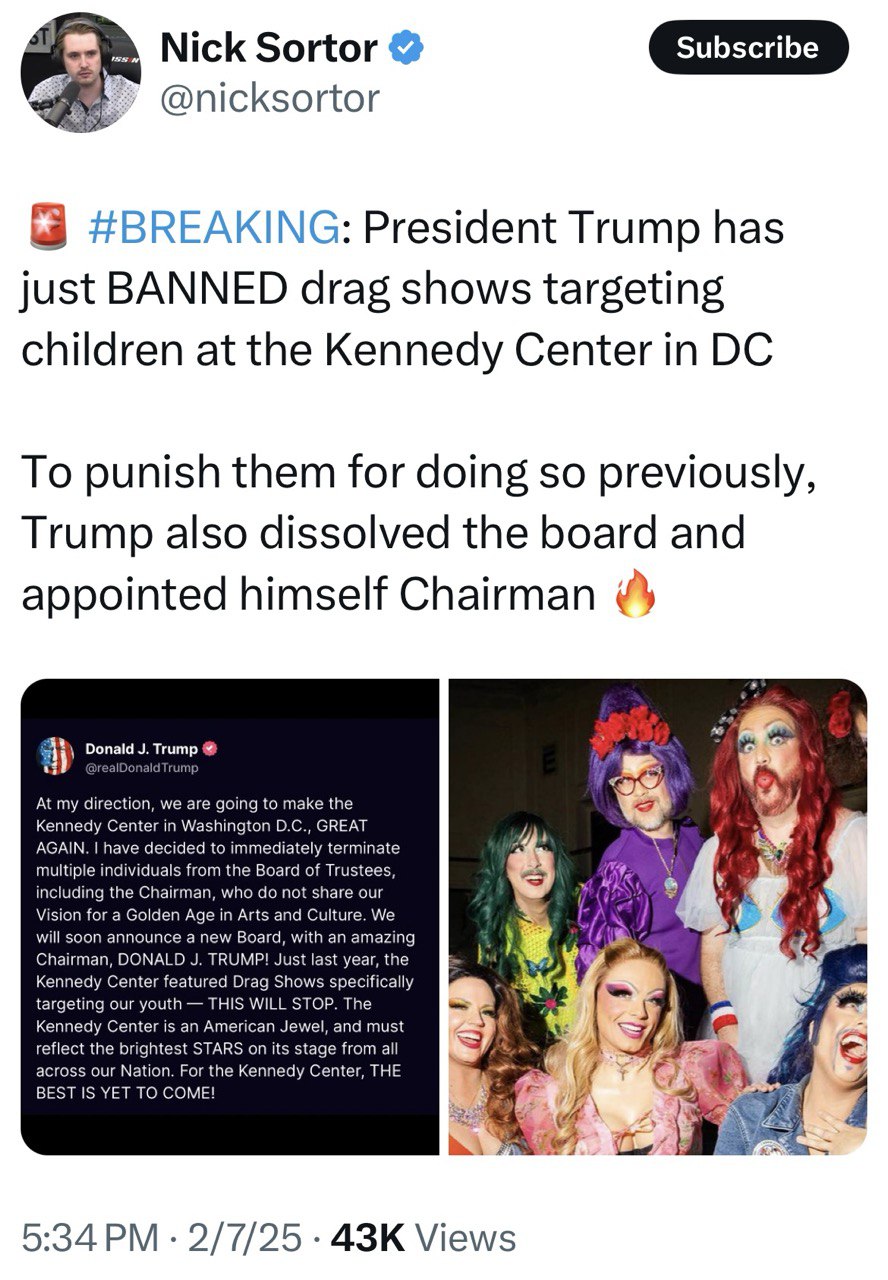Viewport: 888px width, 1280px height.
Task: Click the red verified badge beside Donald J. Trump
Action: click(210, 748)
